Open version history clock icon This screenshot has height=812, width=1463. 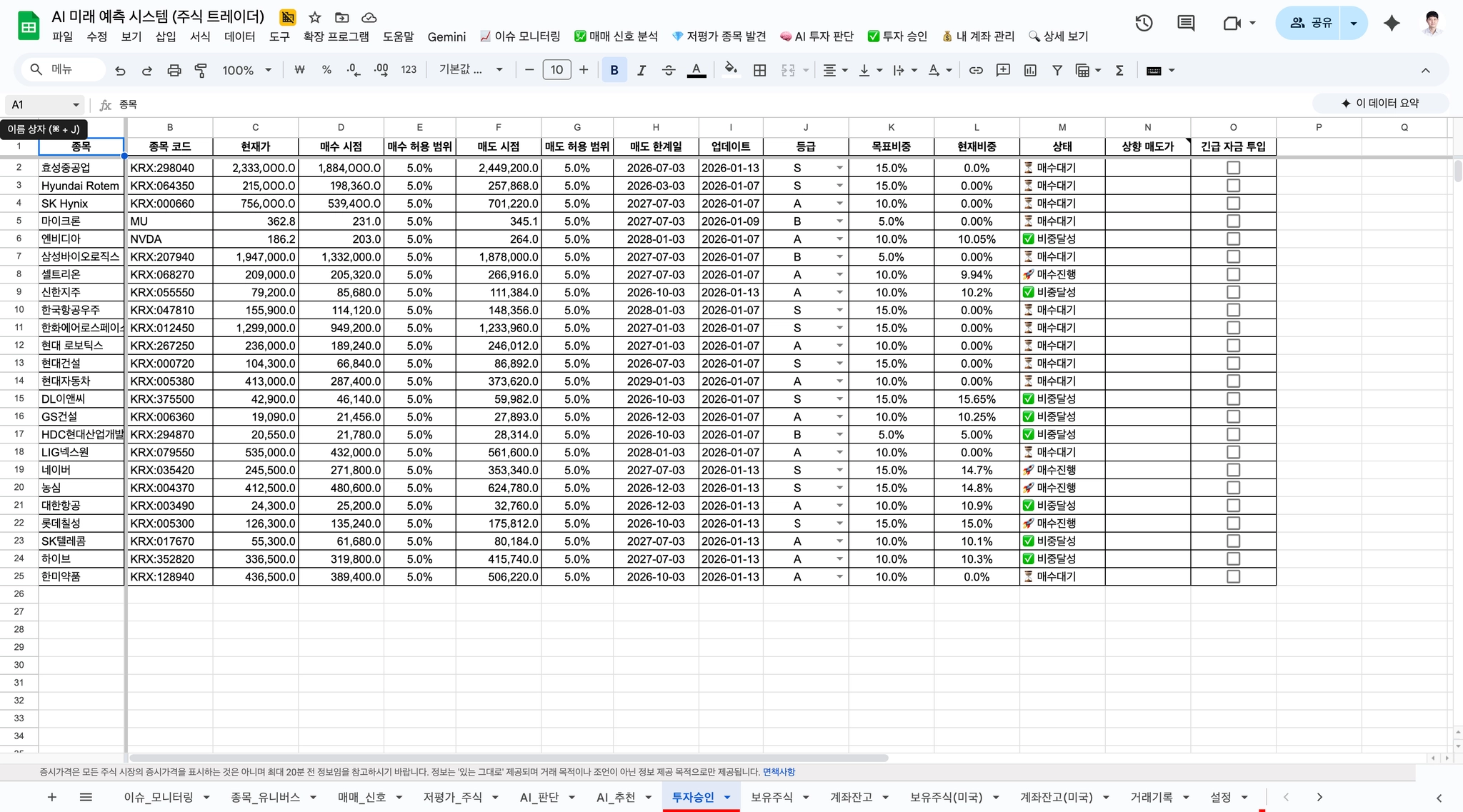(1144, 23)
